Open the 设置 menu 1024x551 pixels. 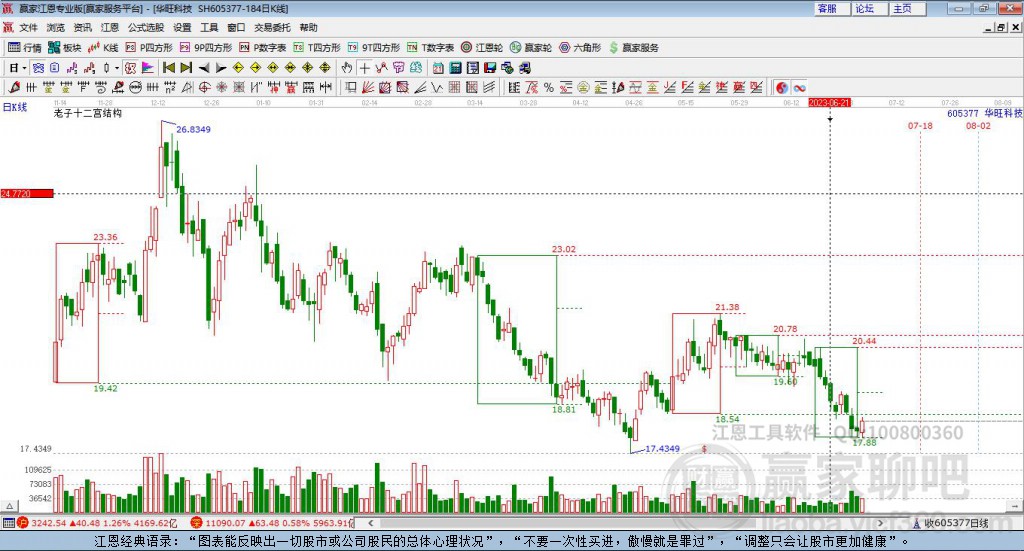(x=182, y=27)
